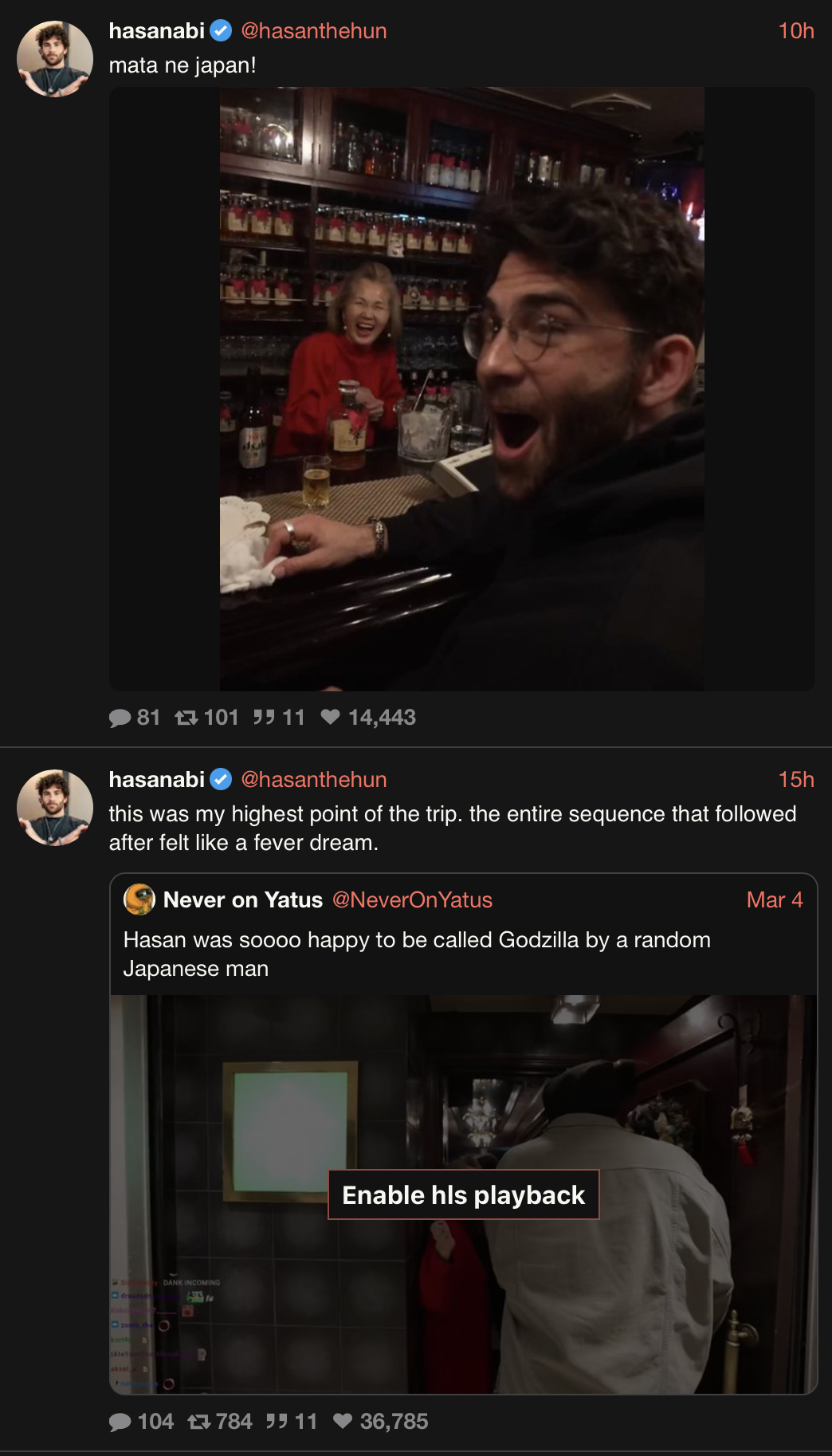
Task: Click the retweet icon showing 784
Action: [x=199, y=1422]
